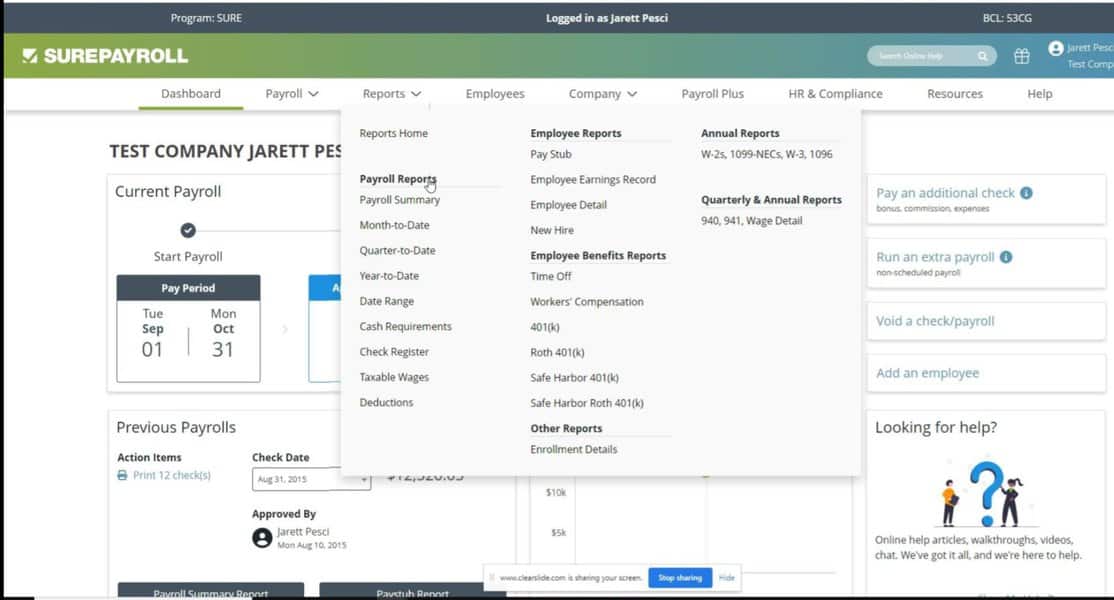Select the Roth 401(k) report
The height and width of the screenshot is (600, 1114).
point(557,353)
